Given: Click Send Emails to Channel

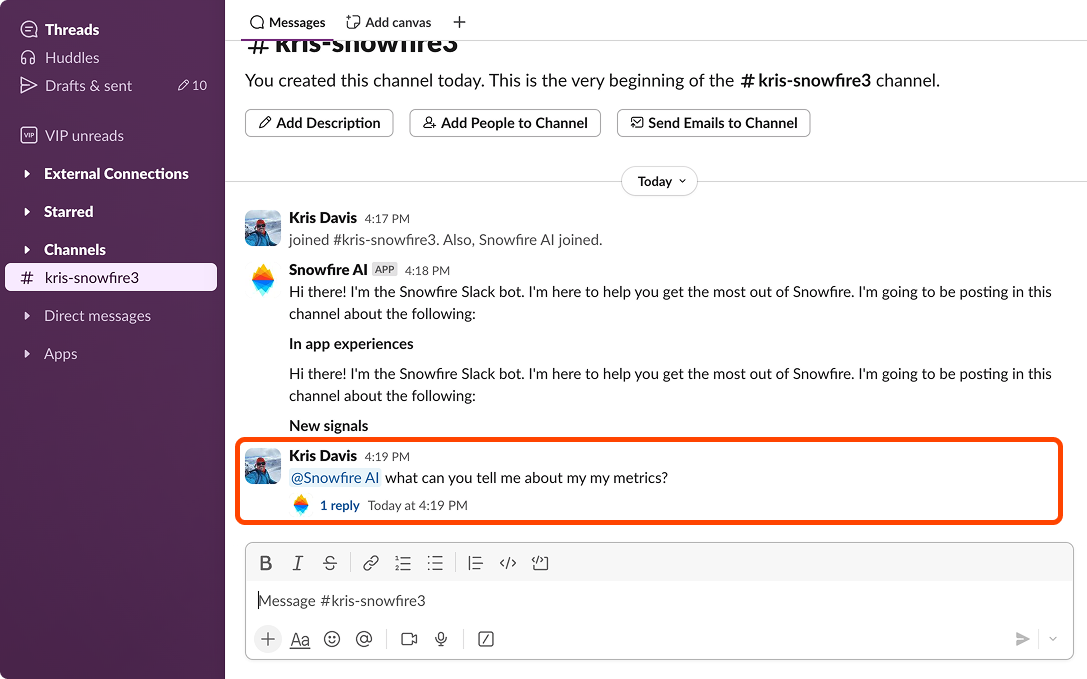Looking at the screenshot, I should click(713, 123).
